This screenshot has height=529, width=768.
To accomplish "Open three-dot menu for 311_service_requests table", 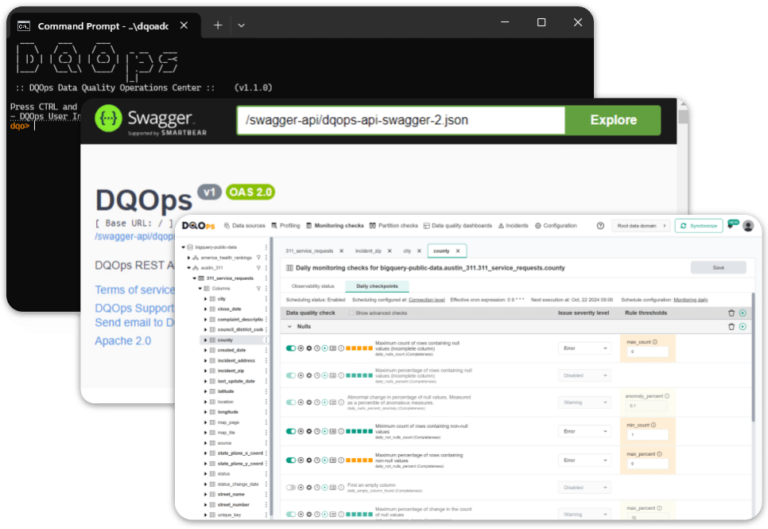I will click(x=266, y=278).
